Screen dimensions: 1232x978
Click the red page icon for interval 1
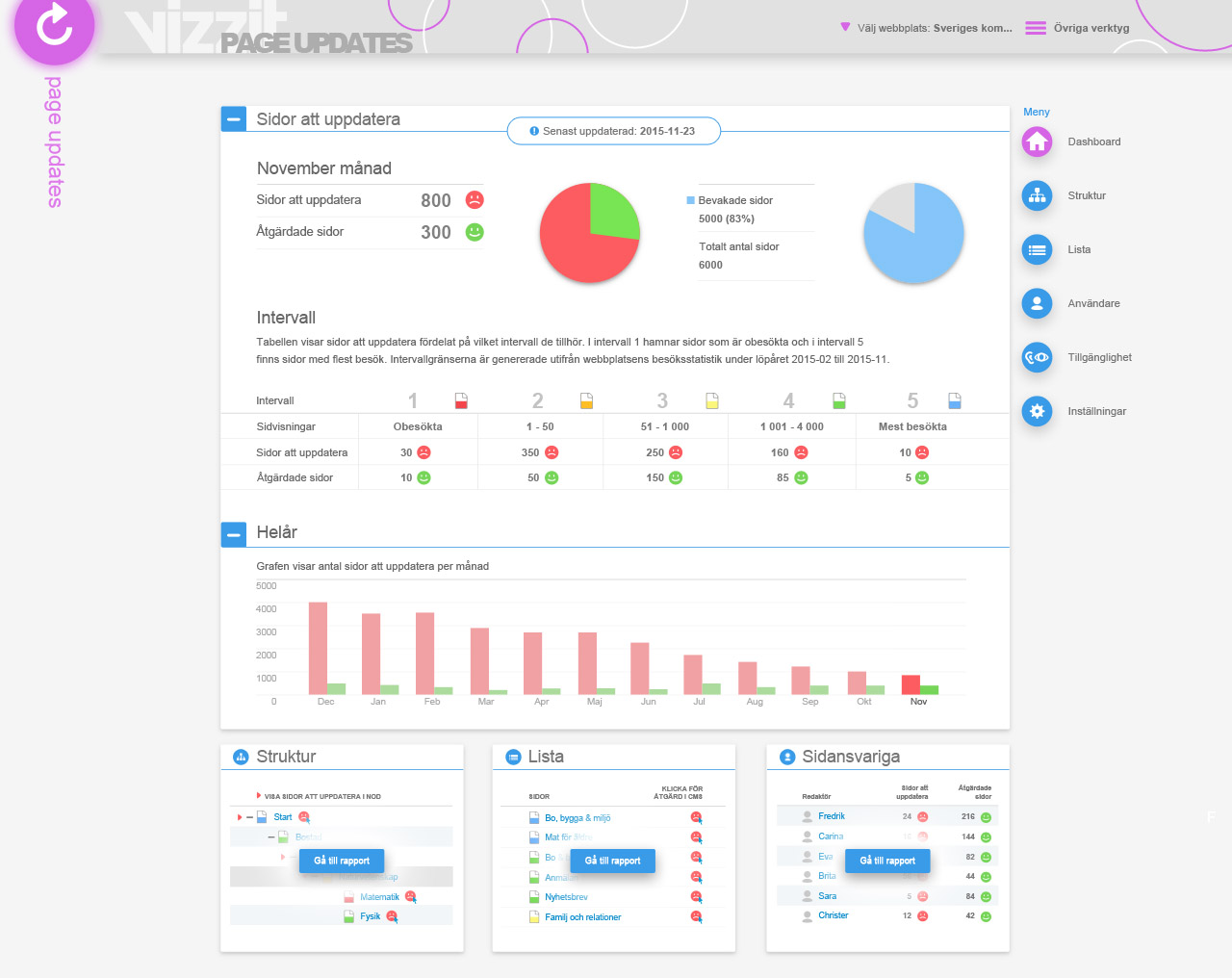coord(461,400)
